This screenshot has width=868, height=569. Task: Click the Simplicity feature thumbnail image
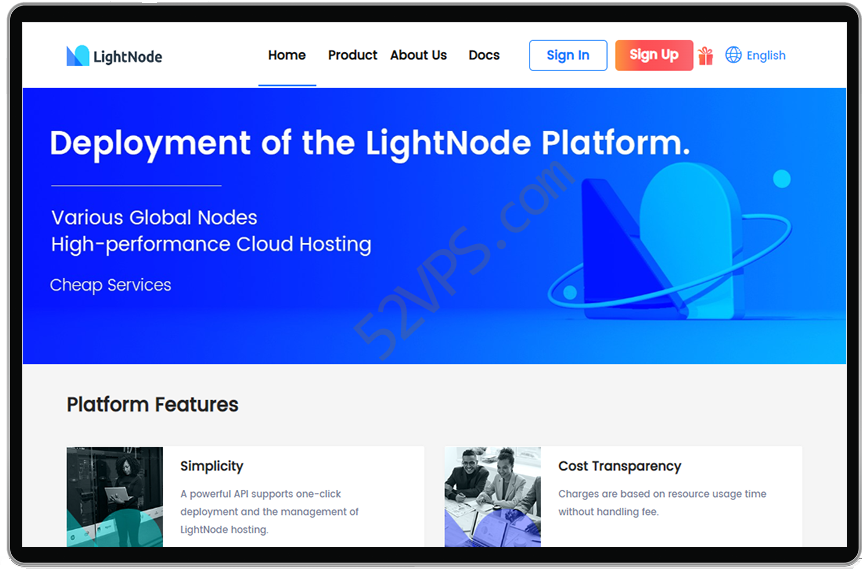(115, 496)
